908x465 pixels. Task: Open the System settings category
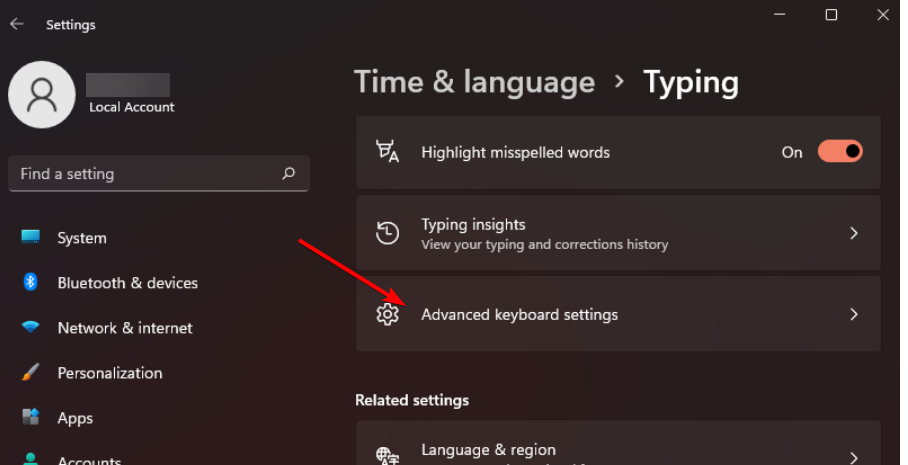82,238
